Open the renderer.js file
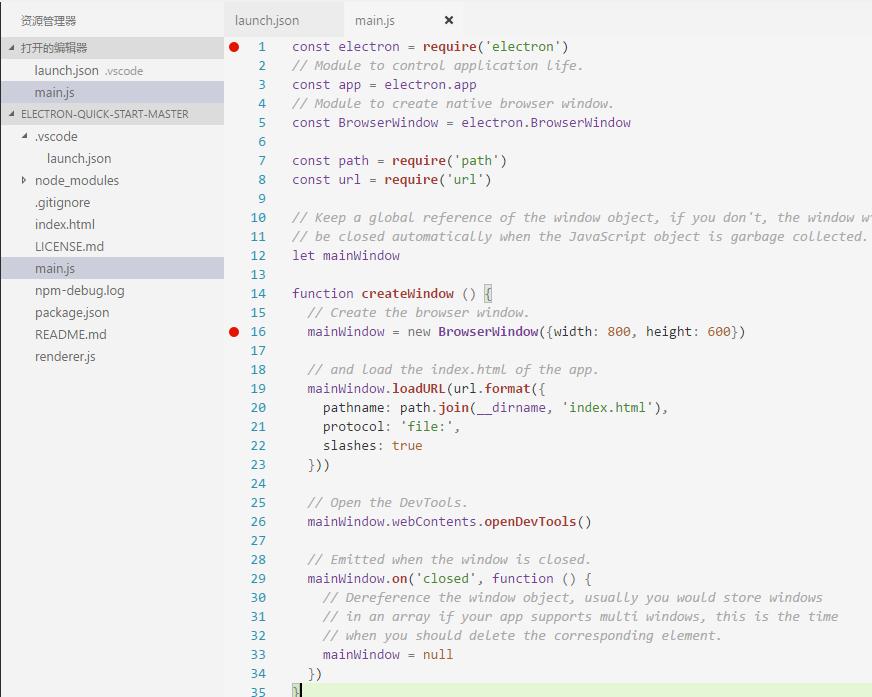The width and height of the screenshot is (872, 697). coord(65,357)
